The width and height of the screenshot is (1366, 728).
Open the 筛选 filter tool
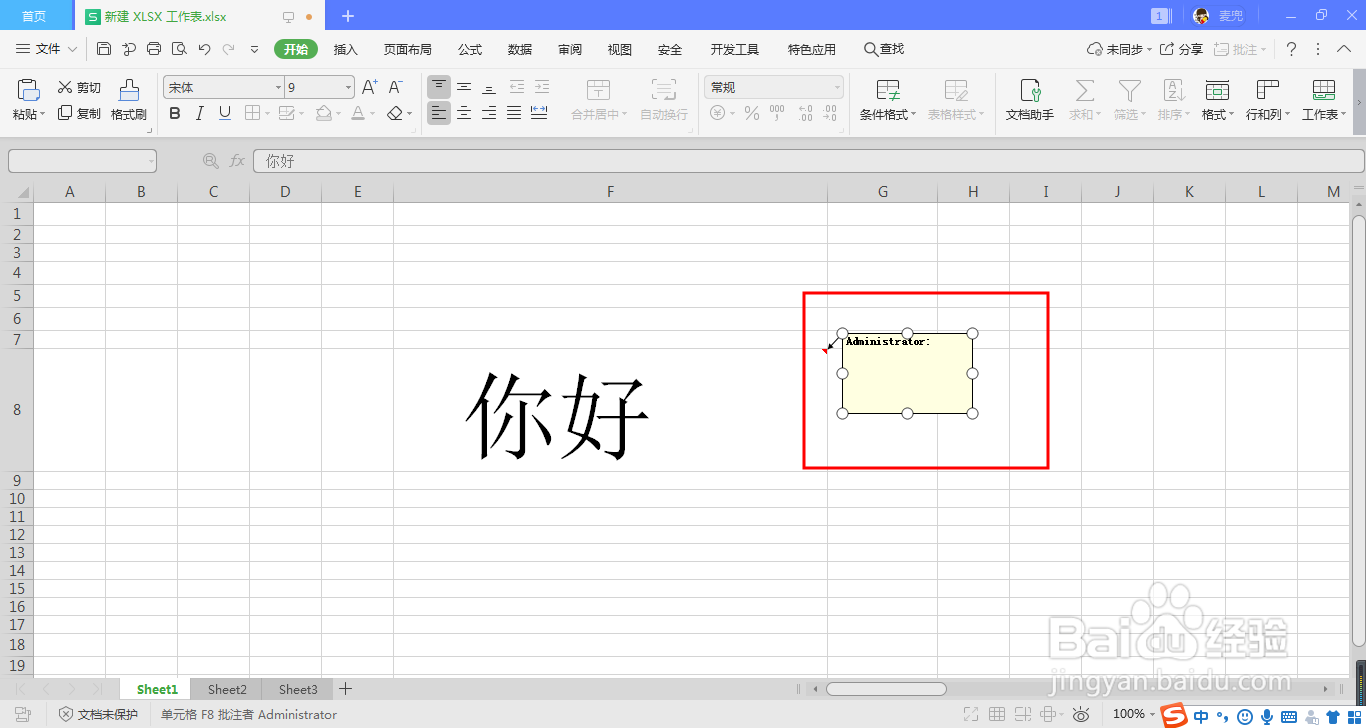click(1130, 97)
